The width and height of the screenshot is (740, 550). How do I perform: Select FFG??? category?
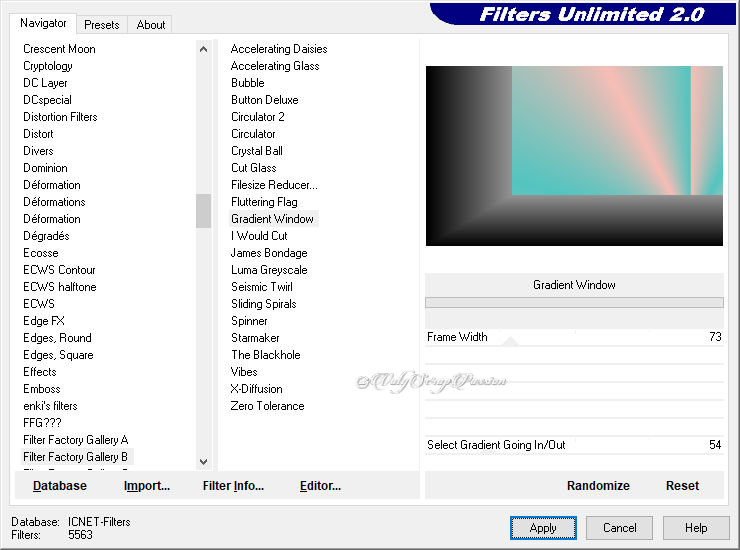[42, 423]
